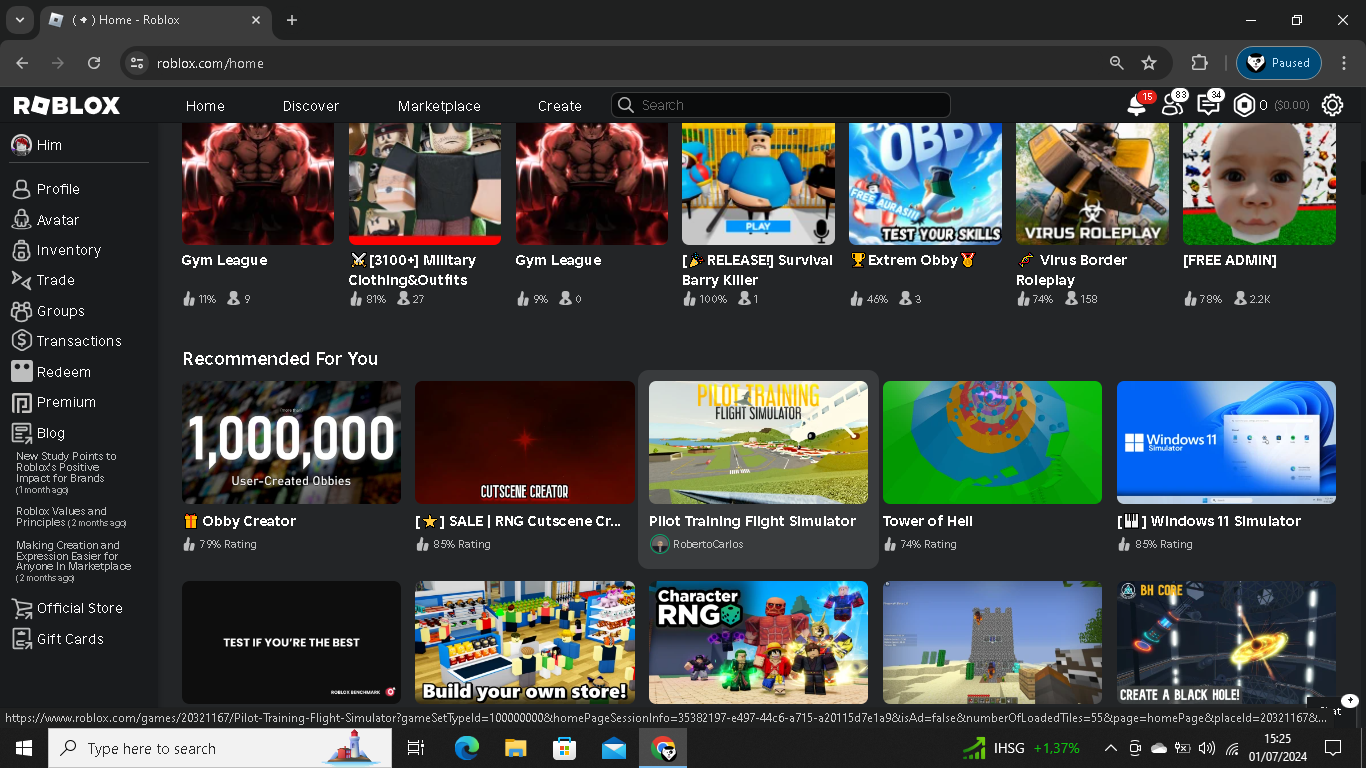The height and width of the screenshot is (768, 1366).
Task: Open the Create nav item
Action: 560,106
